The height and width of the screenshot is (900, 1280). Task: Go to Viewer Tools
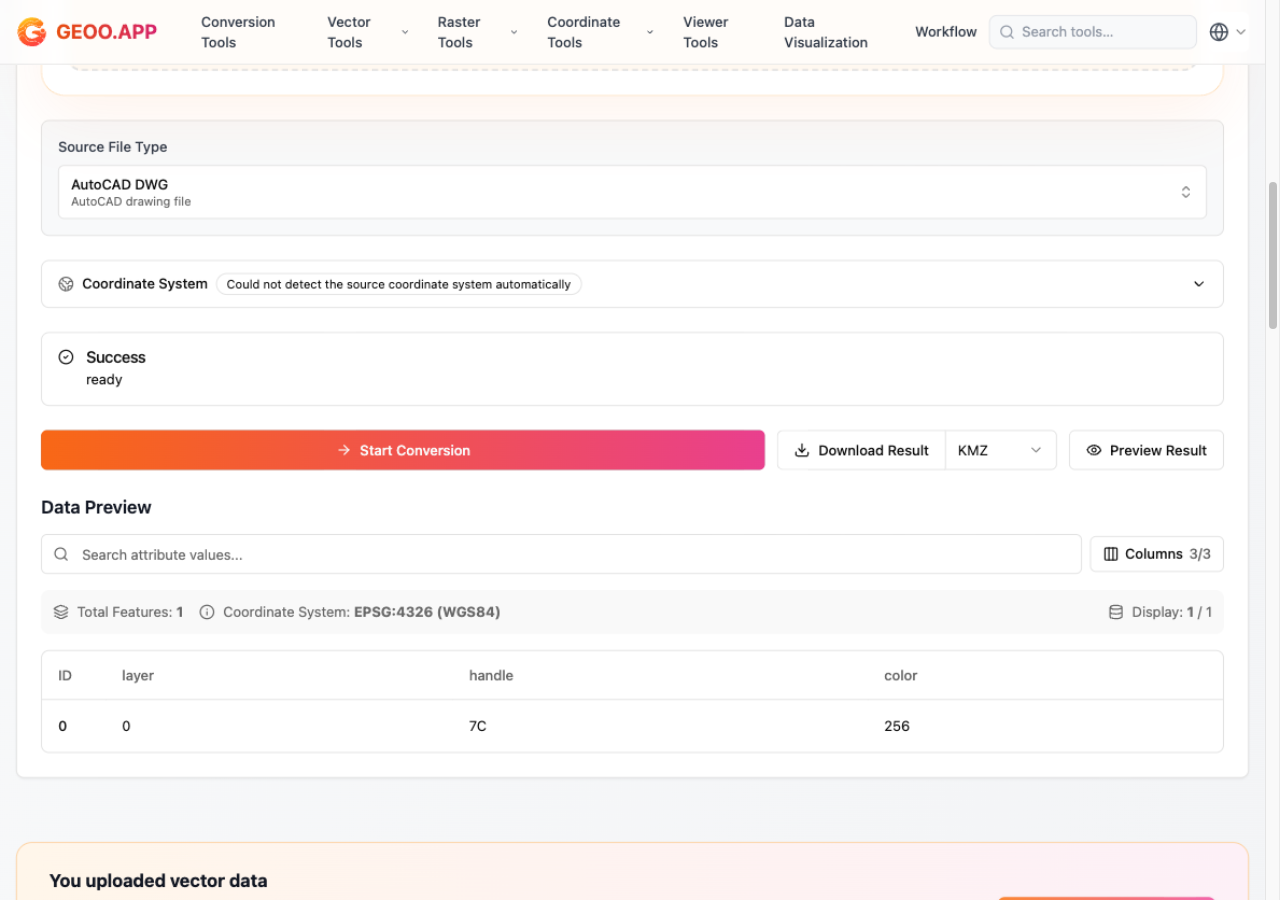[x=706, y=32]
